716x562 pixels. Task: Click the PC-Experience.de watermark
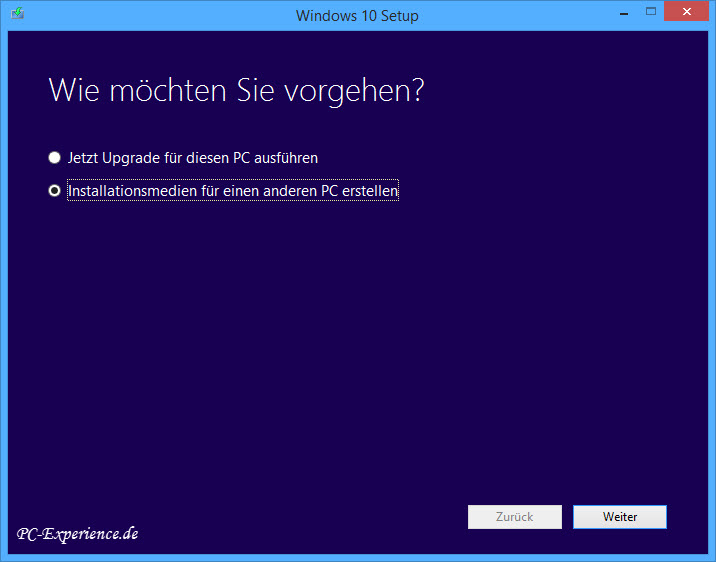(x=77, y=534)
